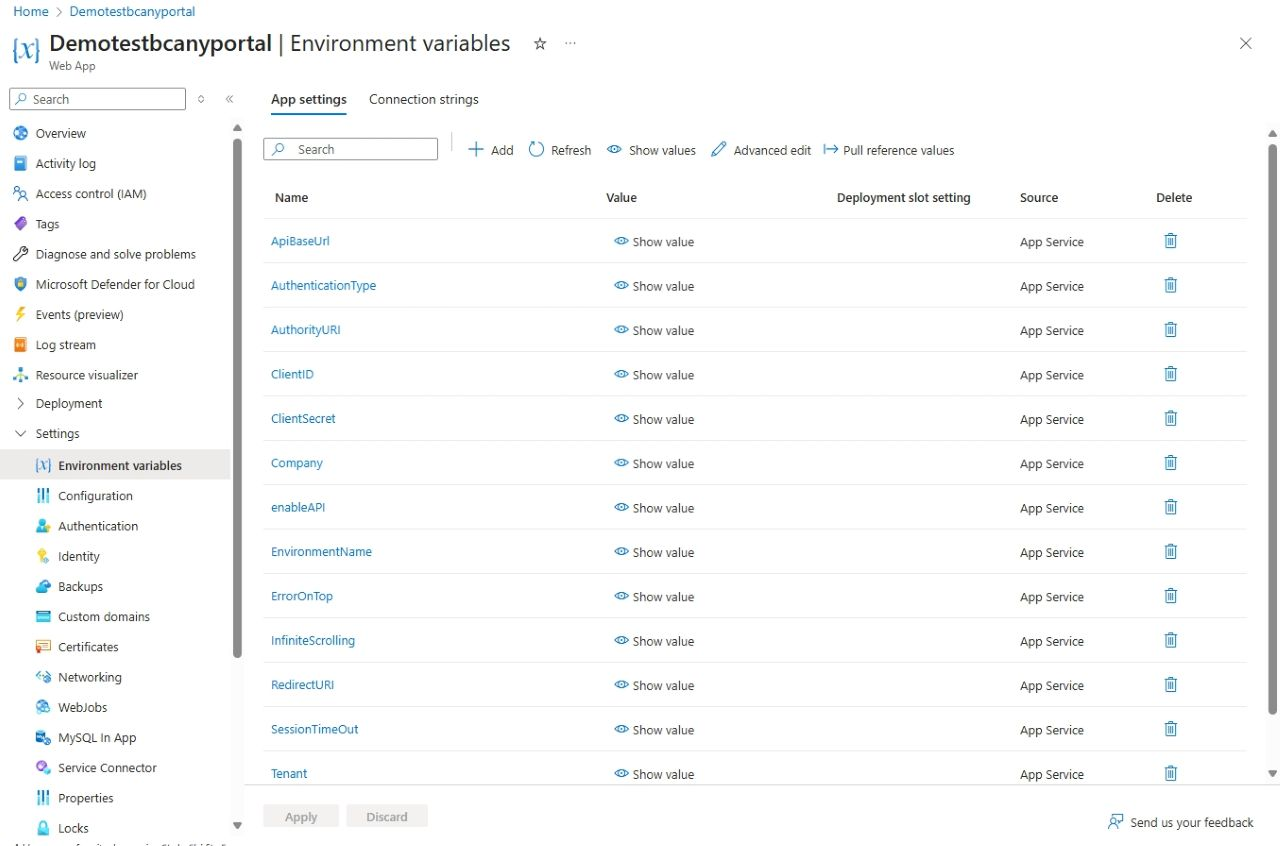Image resolution: width=1280 pixels, height=846 pixels.
Task: Delete the EnvironmentName variable
Action: 1171,552
